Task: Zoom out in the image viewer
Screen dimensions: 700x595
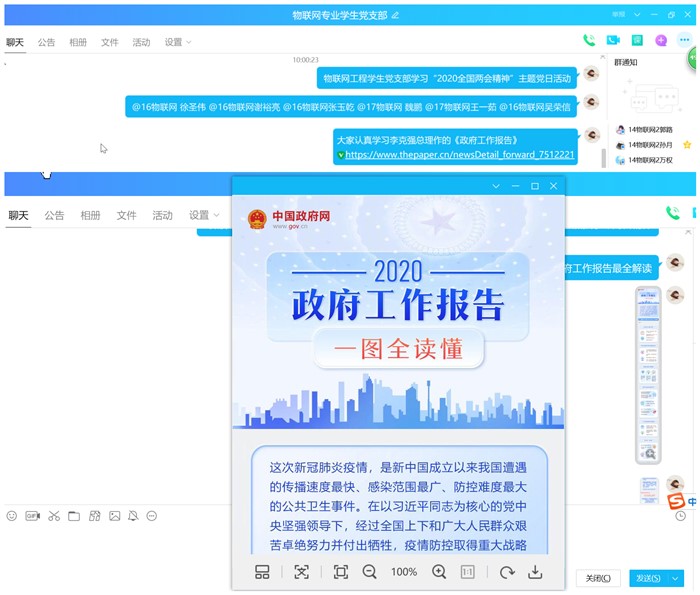Action: coord(369,572)
